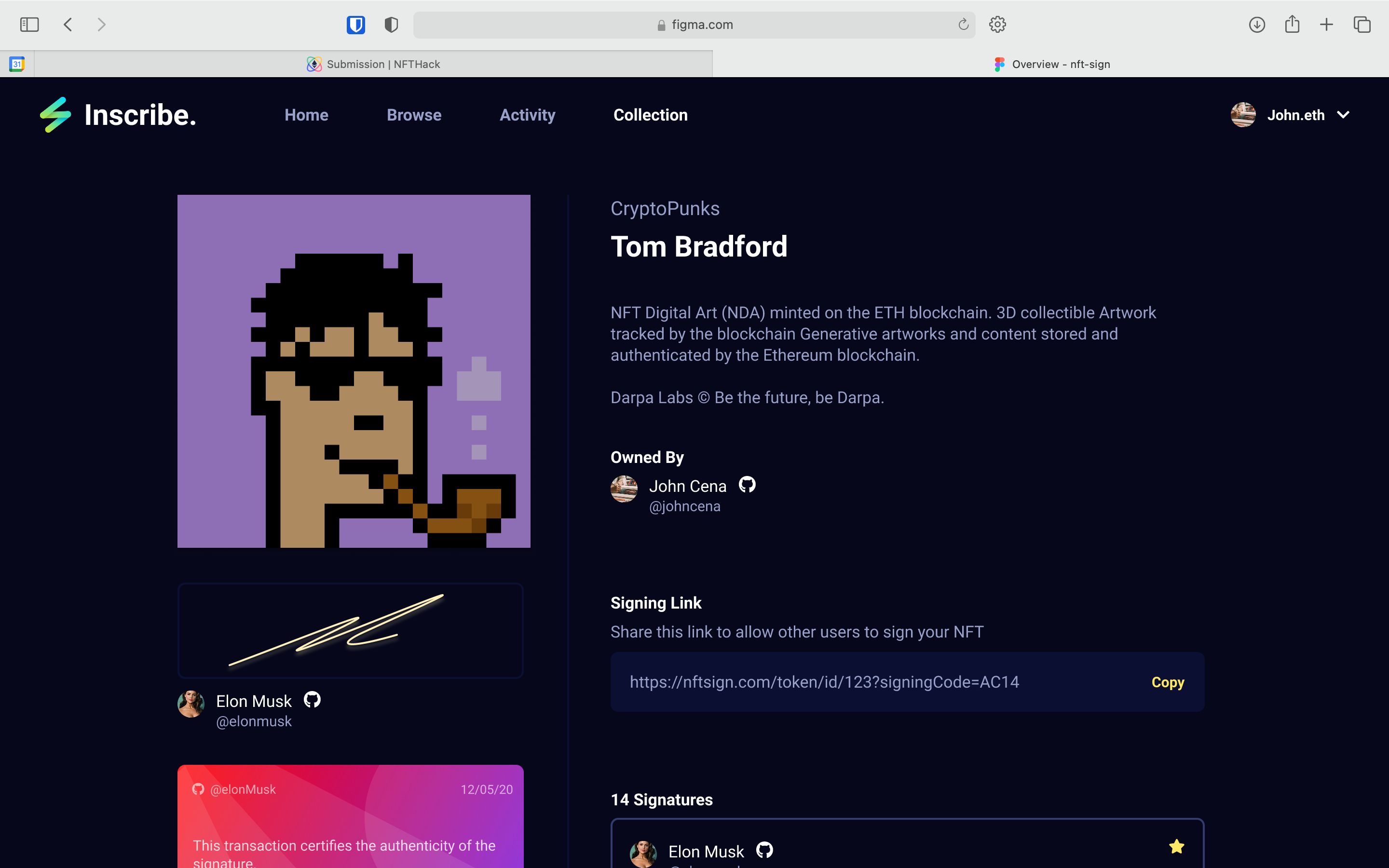The width and height of the screenshot is (1389, 868).
Task: Click the Collection navigation tab
Action: (x=651, y=114)
